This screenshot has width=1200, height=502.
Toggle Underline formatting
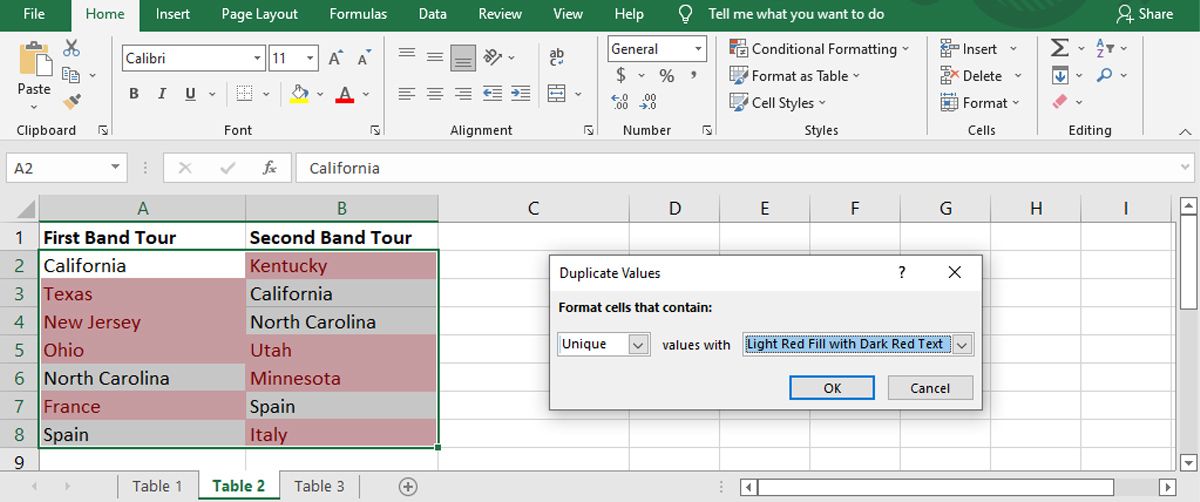coord(190,94)
